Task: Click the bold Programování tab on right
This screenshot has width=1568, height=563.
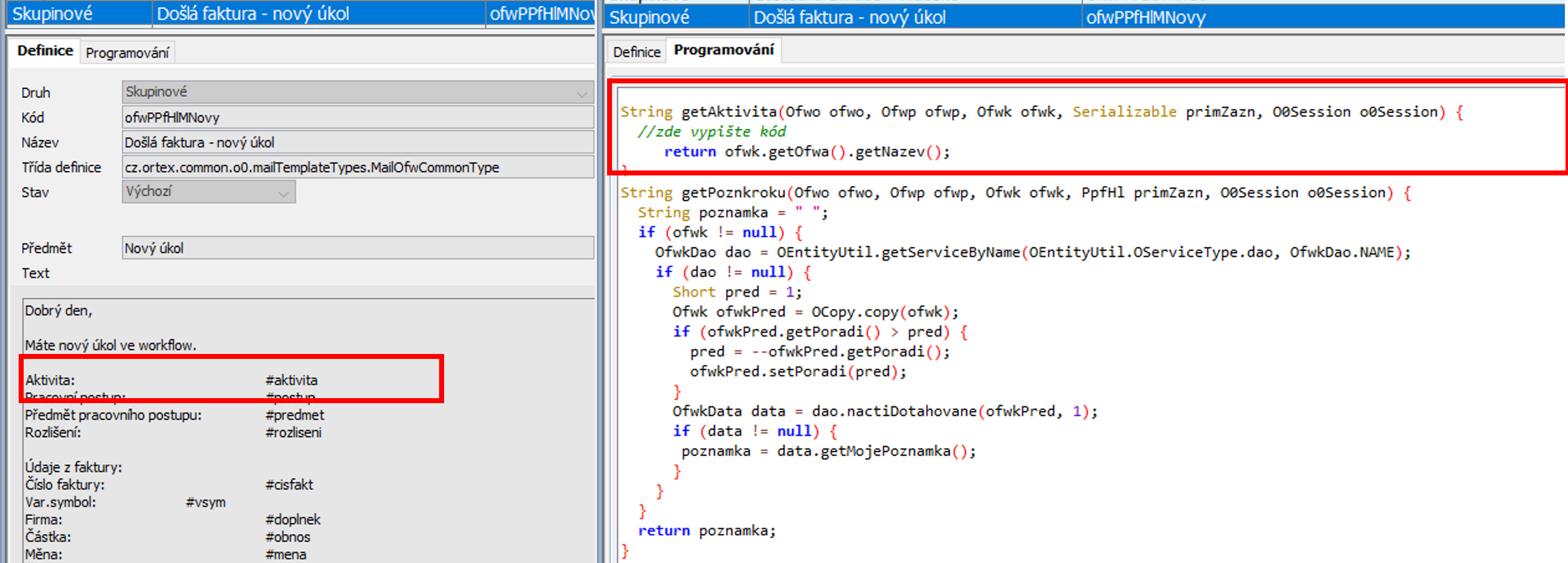Action: (723, 50)
